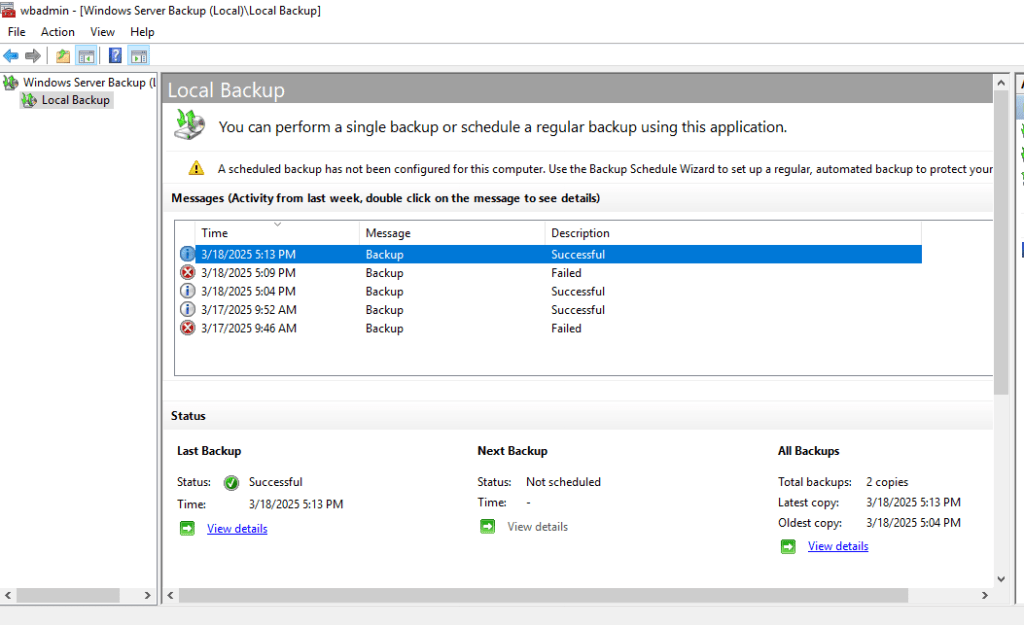Click the Forward arrow toolbar icon
Screen dimensions: 1024x625
point(33,56)
